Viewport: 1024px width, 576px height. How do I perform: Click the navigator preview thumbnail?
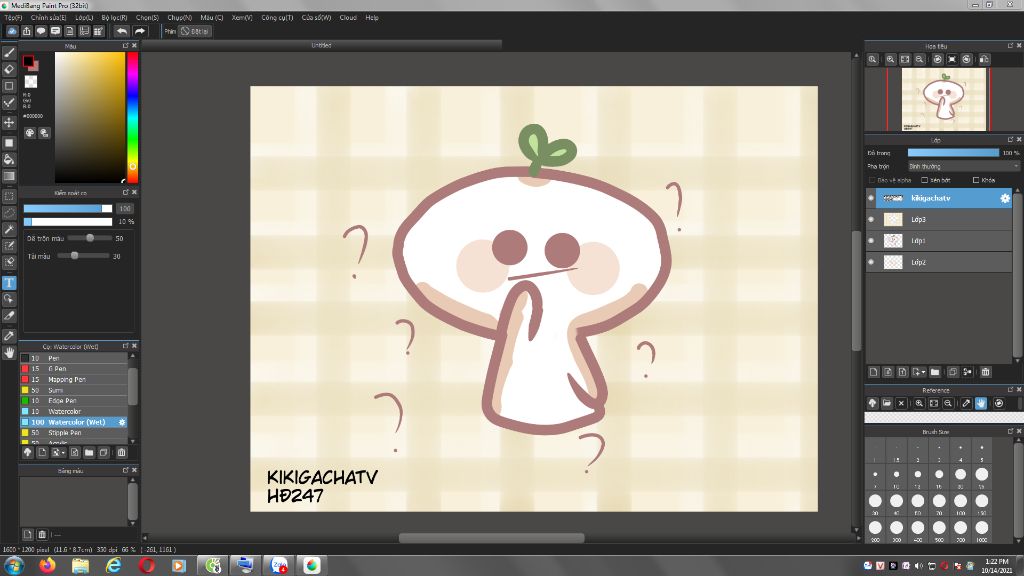point(944,99)
